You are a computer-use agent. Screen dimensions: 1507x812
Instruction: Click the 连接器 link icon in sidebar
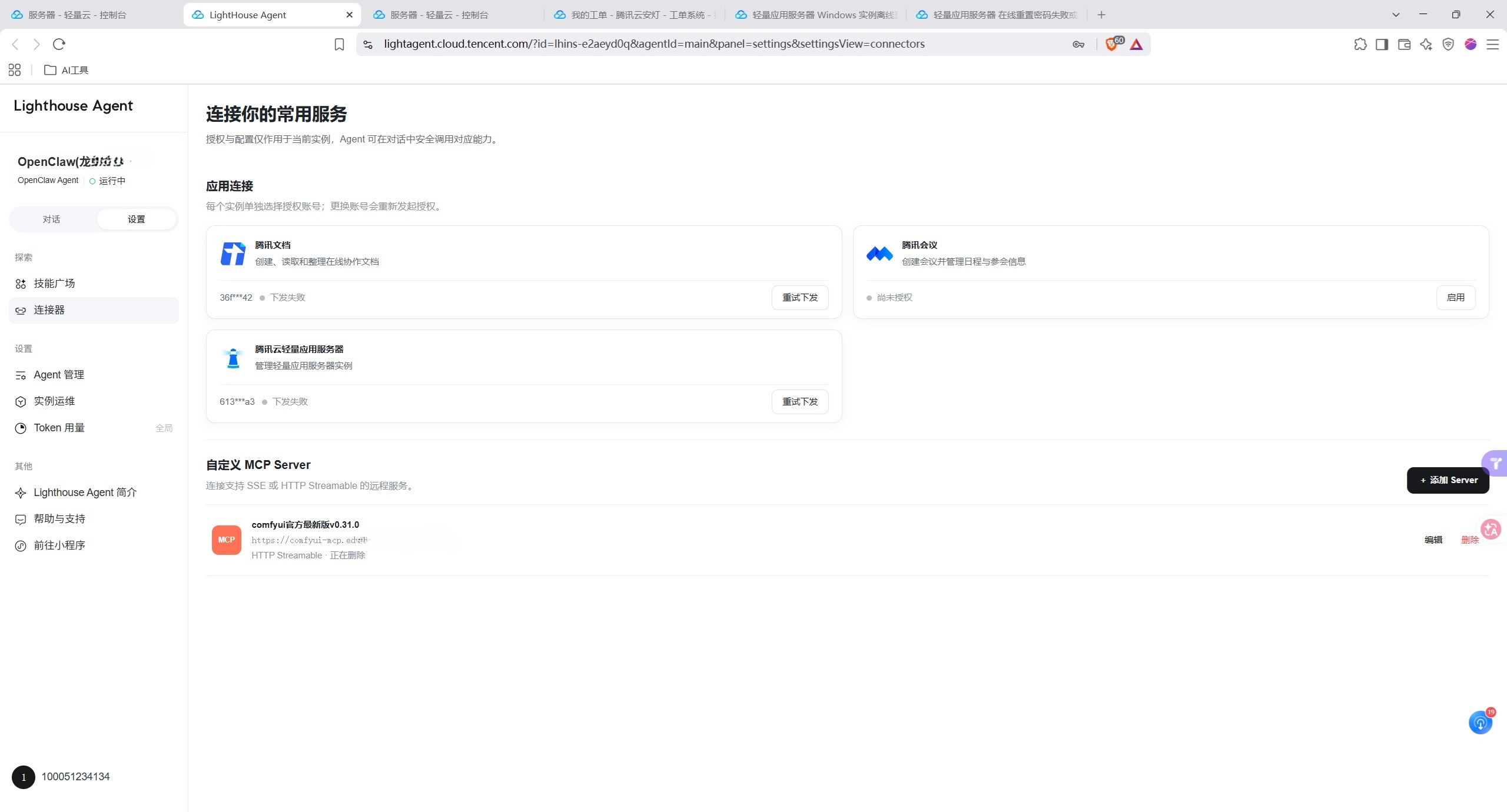pos(21,311)
